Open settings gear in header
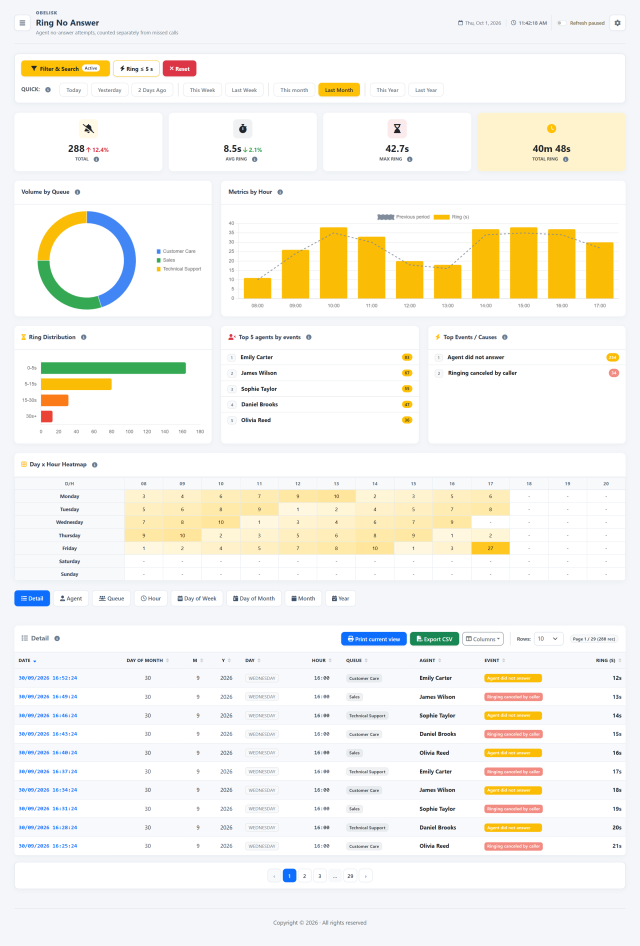640x946 pixels. pyautogui.click(x=617, y=23)
